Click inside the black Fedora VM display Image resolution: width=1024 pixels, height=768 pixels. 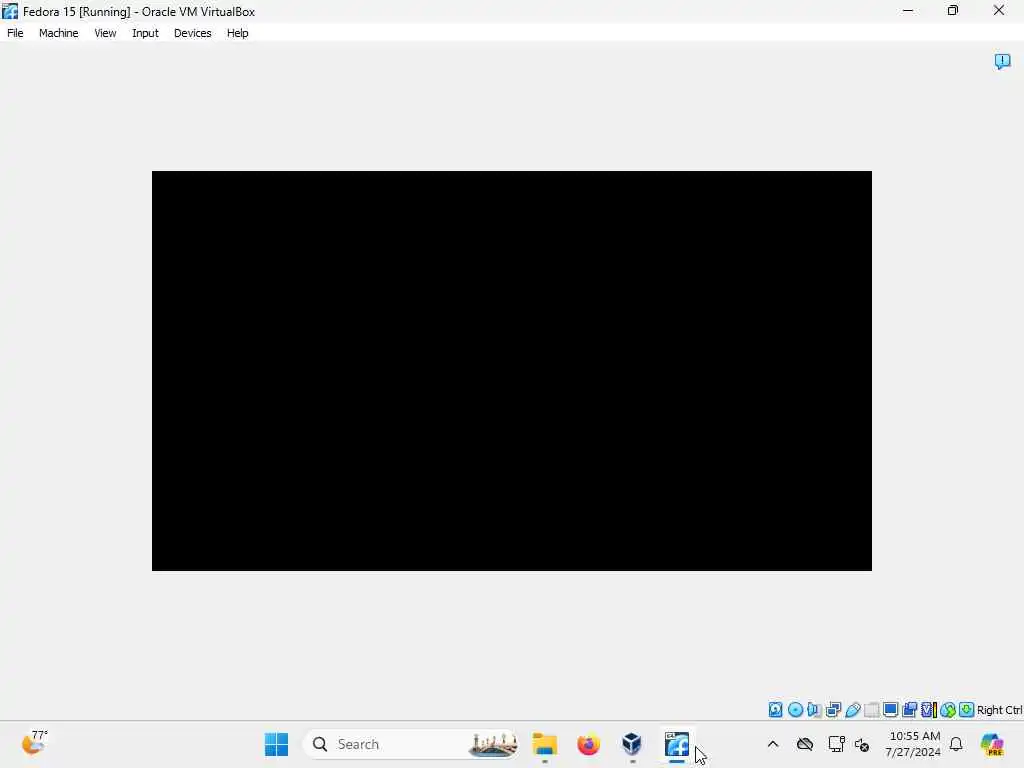pyautogui.click(x=511, y=371)
